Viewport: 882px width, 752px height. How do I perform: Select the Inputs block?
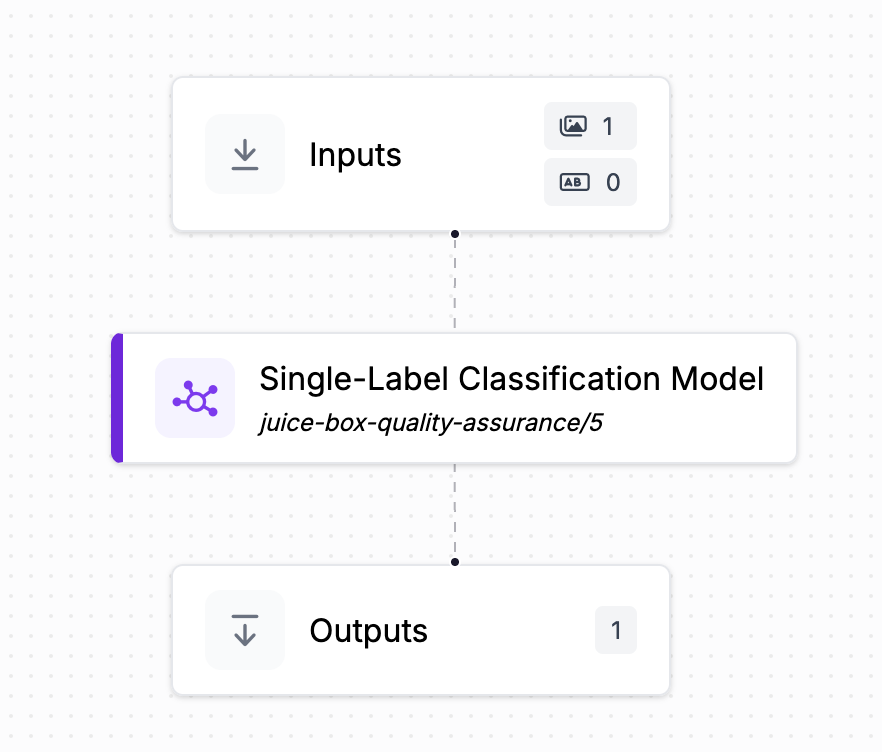click(421, 154)
